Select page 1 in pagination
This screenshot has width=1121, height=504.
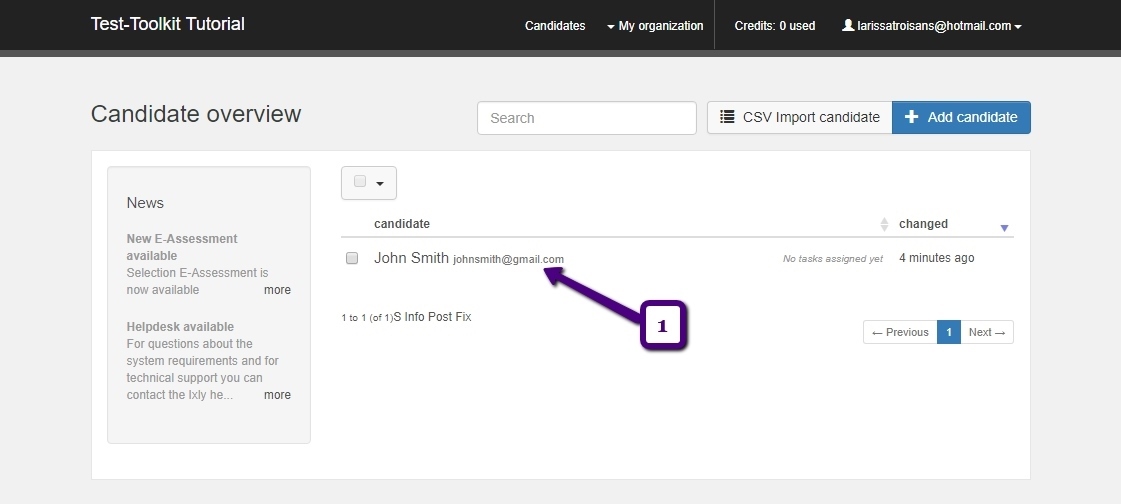click(x=948, y=332)
